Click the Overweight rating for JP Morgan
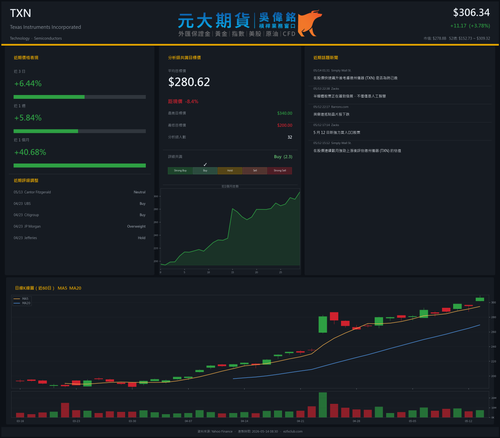This screenshot has width=500, height=438. (x=136, y=226)
